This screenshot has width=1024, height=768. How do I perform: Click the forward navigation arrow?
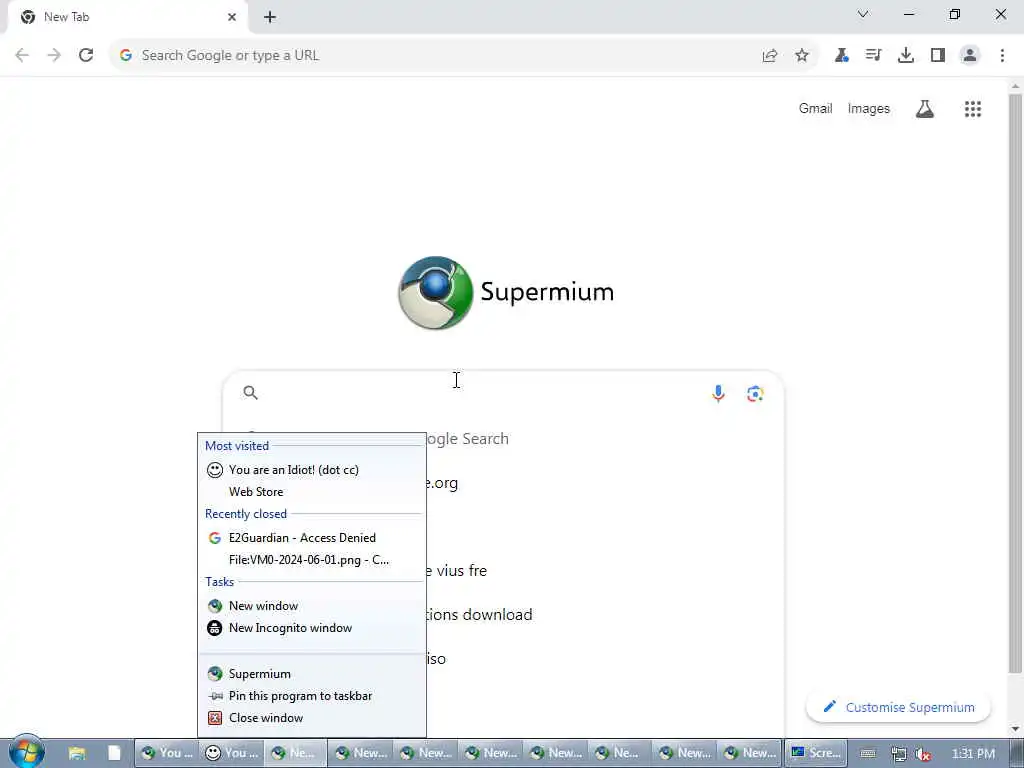point(54,56)
